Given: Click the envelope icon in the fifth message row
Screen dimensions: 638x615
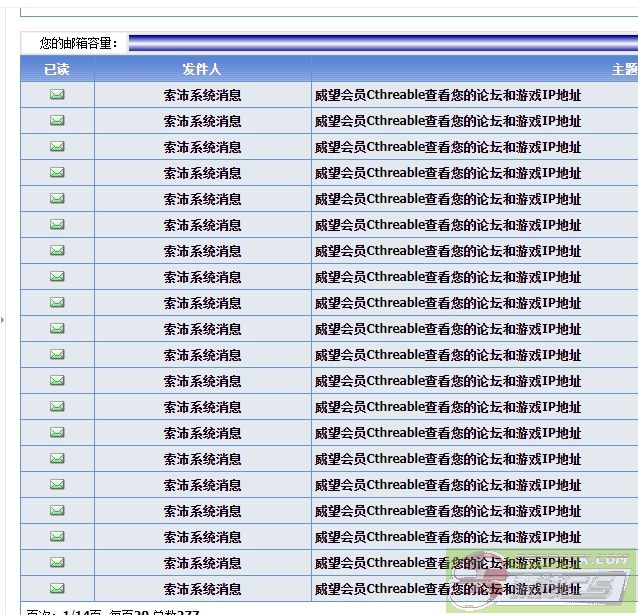Looking at the screenshot, I should click(57, 199).
